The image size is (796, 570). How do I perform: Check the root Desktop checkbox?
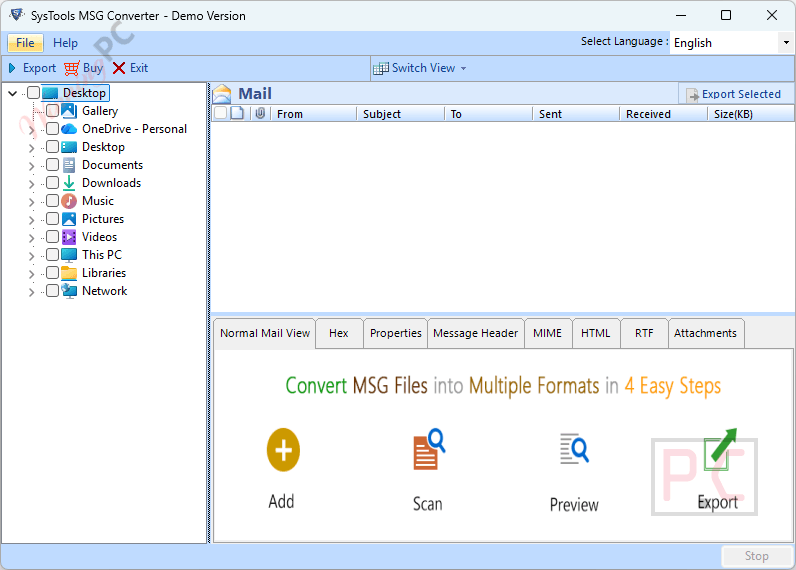(x=34, y=92)
